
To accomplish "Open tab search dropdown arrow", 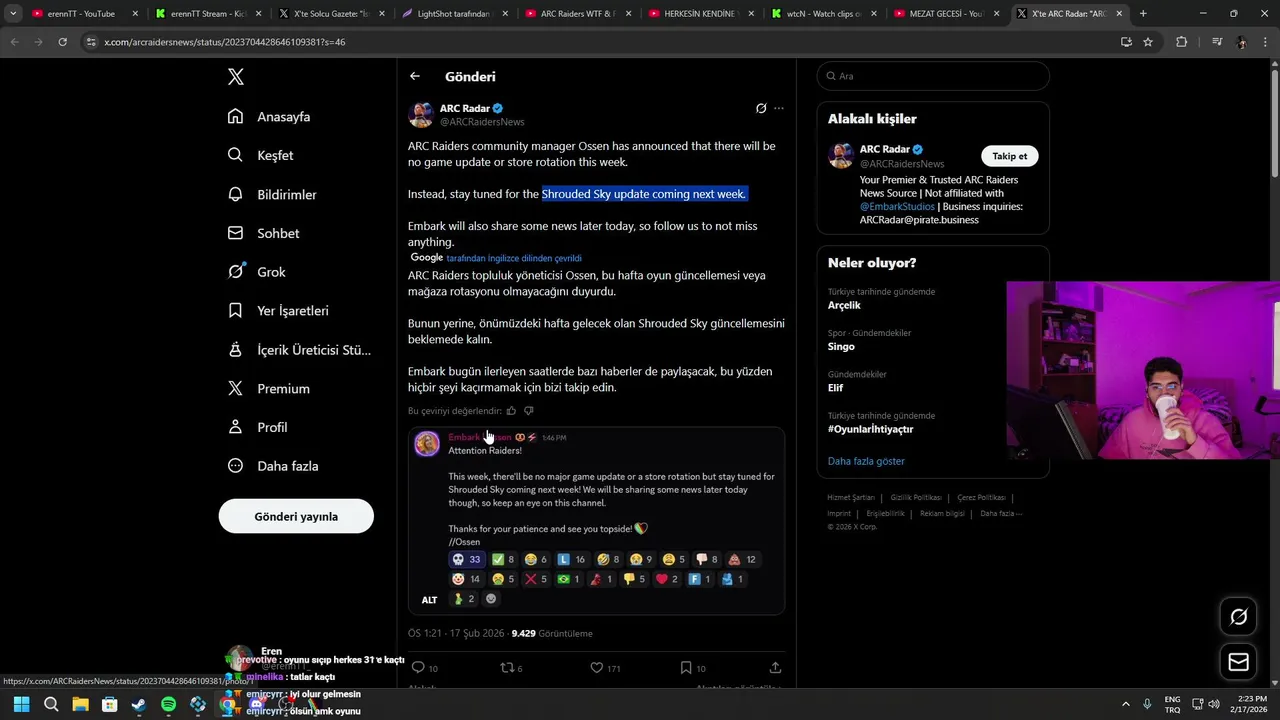I will coord(13,14).
